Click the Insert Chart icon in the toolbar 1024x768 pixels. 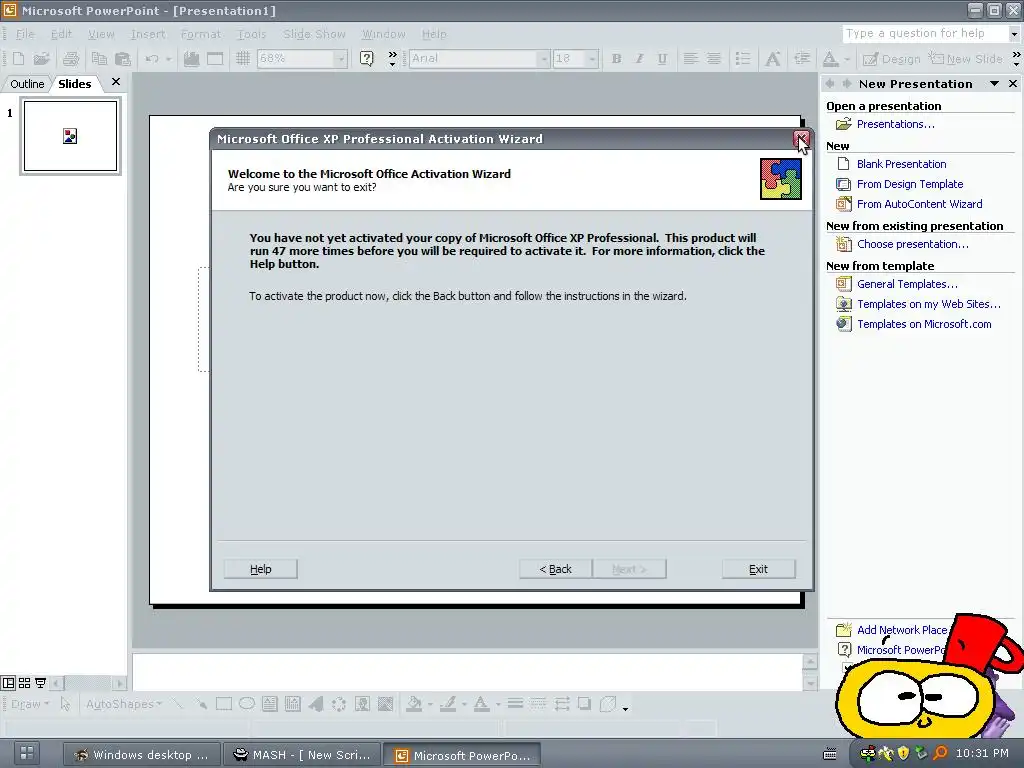coord(191,59)
